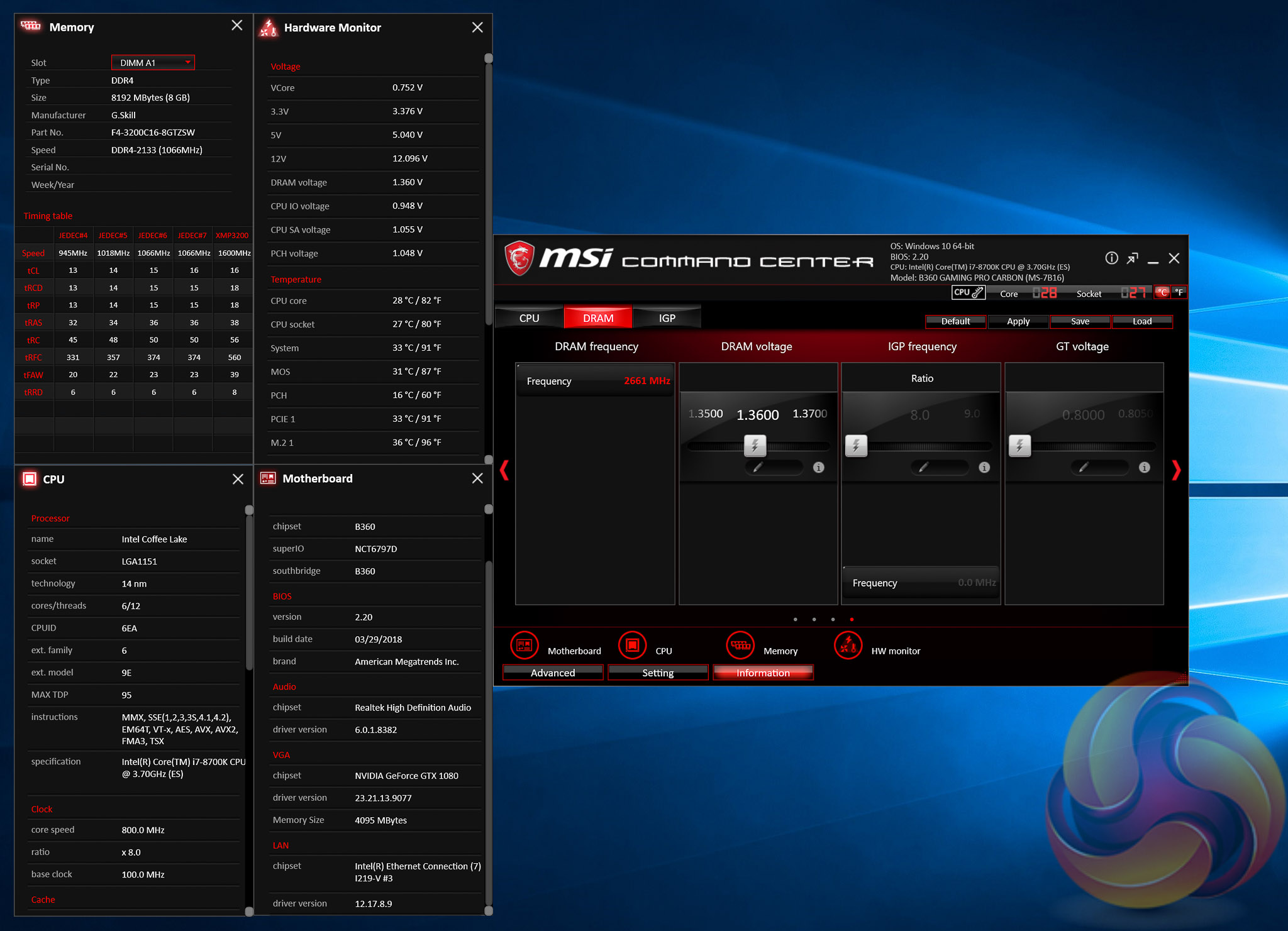Click the Default button
This screenshot has width=1288, height=931.
point(955,321)
